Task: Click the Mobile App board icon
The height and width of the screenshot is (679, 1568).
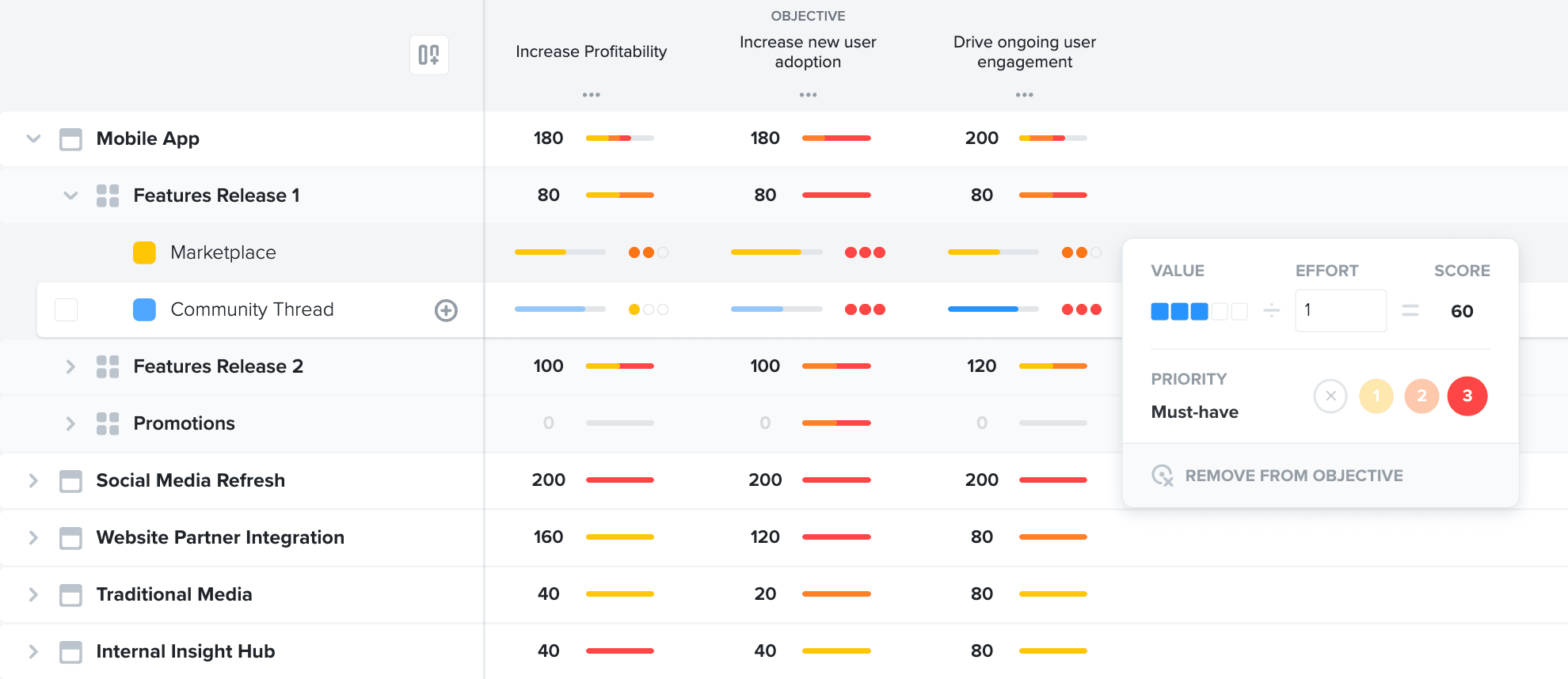Action: click(71, 138)
